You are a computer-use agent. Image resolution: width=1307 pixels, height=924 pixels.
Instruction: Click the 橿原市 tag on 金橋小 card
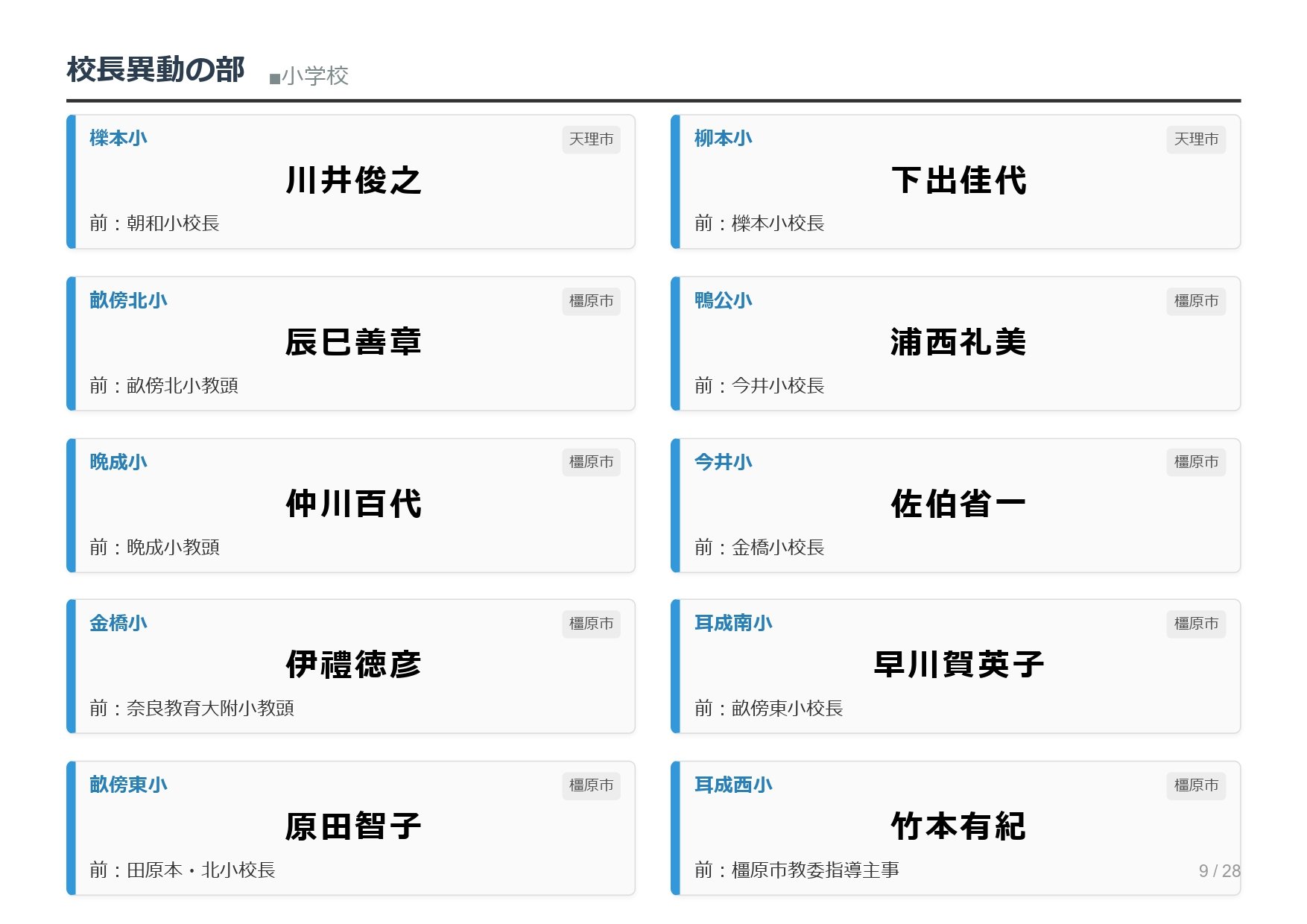[x=591, y=624]
